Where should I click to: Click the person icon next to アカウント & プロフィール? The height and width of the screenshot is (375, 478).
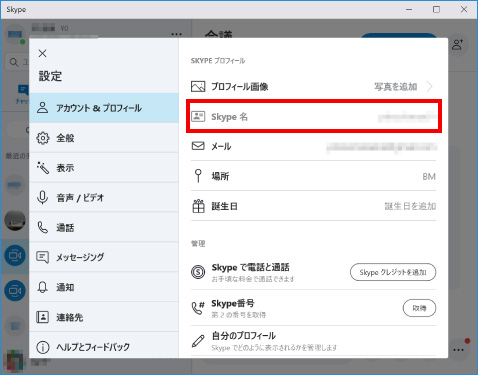[43, 108]
